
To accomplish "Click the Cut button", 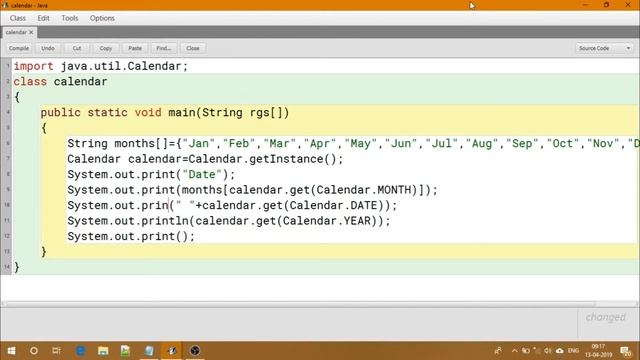I will [77, 48].
